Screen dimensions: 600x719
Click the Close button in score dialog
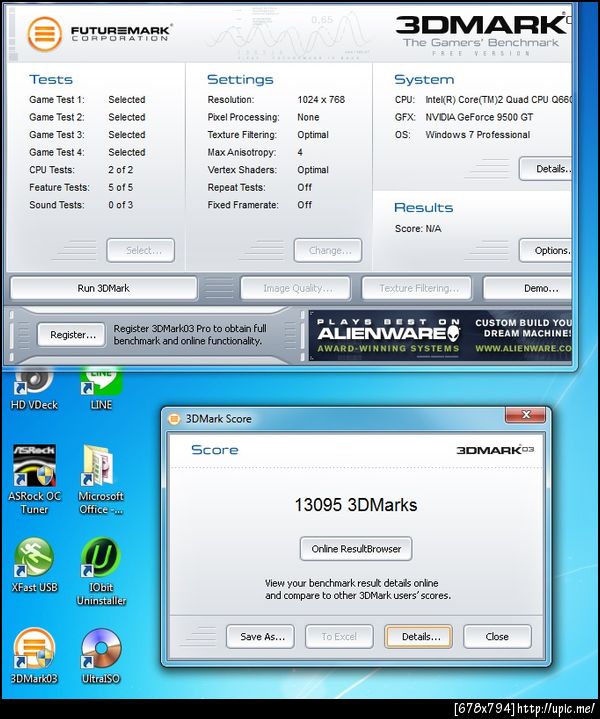coord(498,636)
